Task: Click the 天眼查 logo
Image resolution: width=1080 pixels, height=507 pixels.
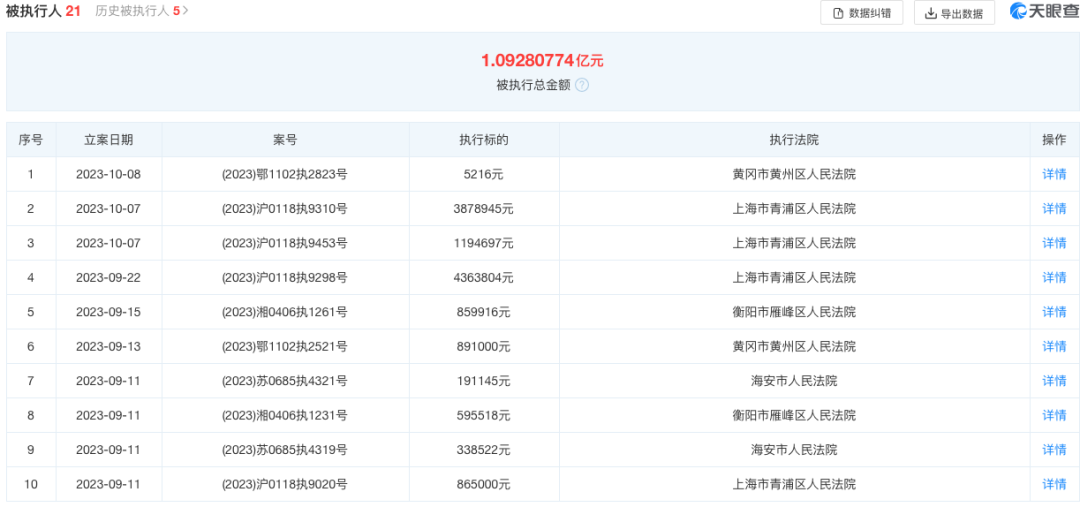Action: tap(1044, 11)
